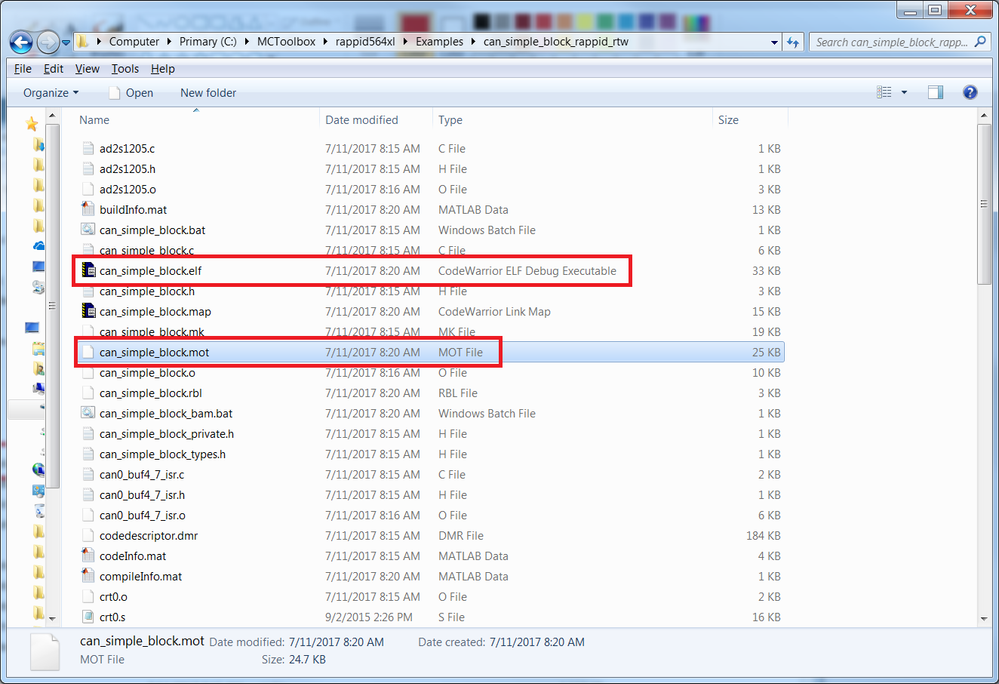This screenshot has height=684, width=999.
Task: Select the can0_buf4_7_isr.o file
Action: pyautogui.click(x=143, y=515)
